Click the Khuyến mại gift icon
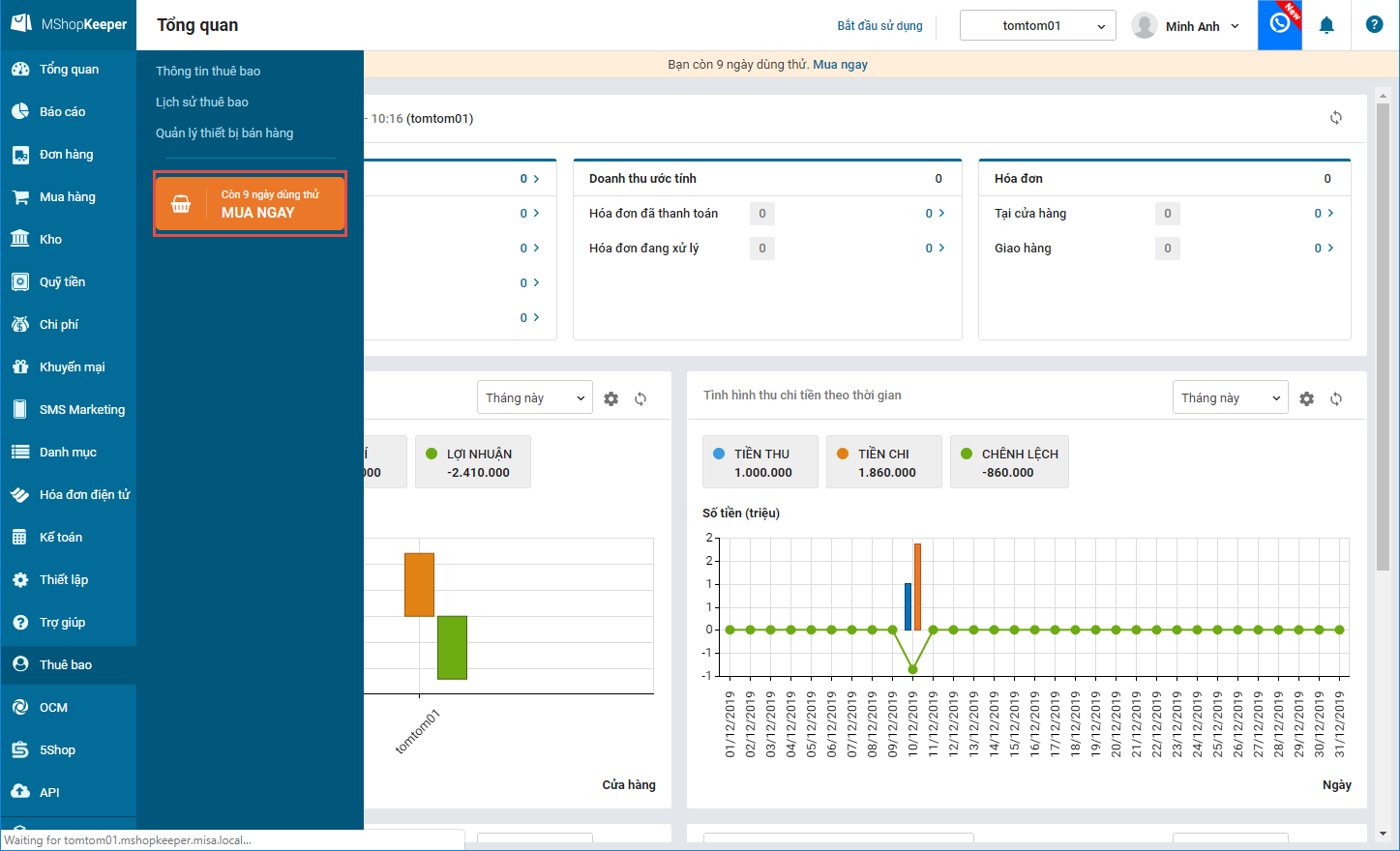The height and width of the screenshot is (851, 1400). coord(19,367)
